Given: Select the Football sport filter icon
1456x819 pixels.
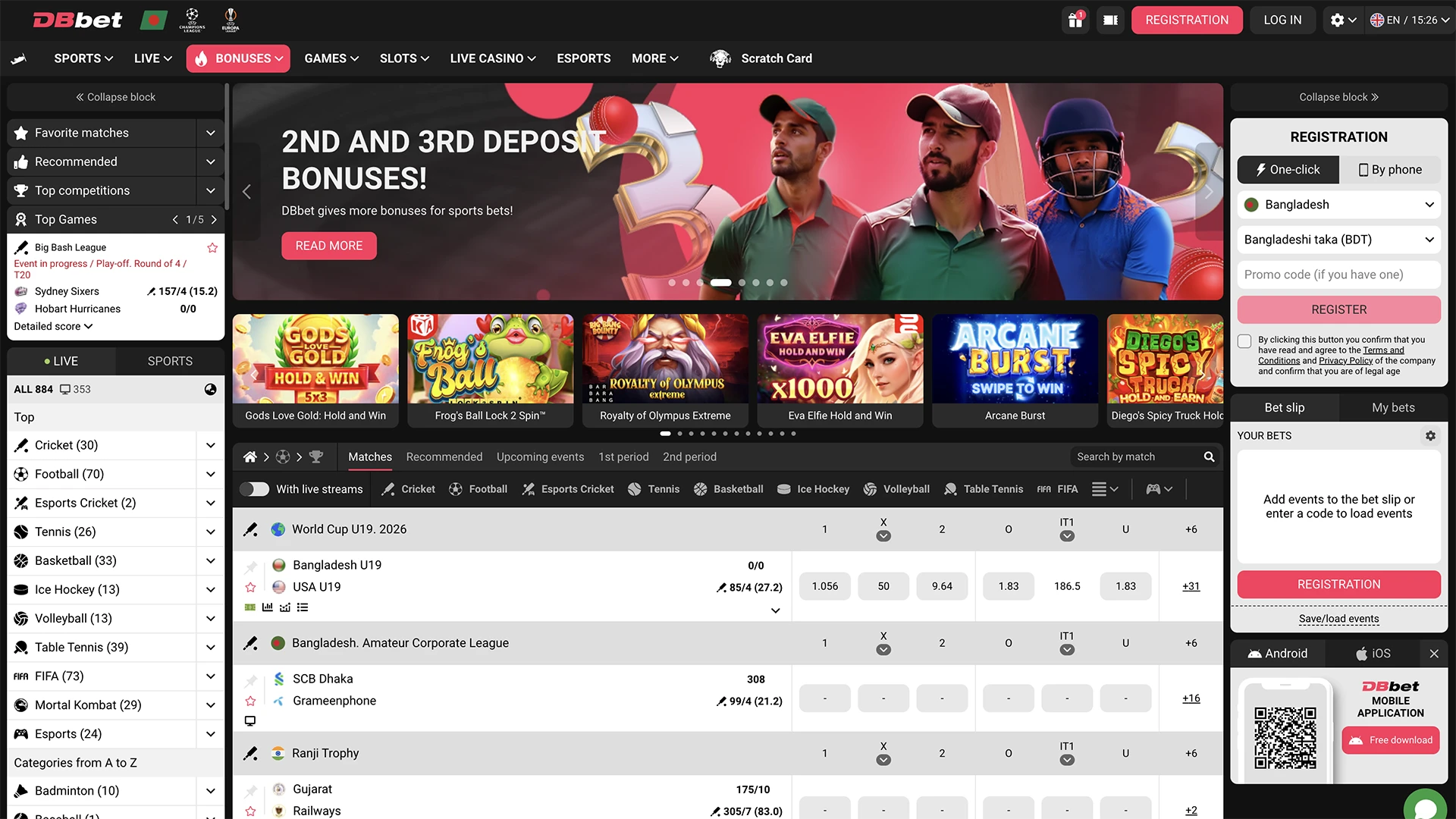Looking at the screenshot, I should point(457,489).
